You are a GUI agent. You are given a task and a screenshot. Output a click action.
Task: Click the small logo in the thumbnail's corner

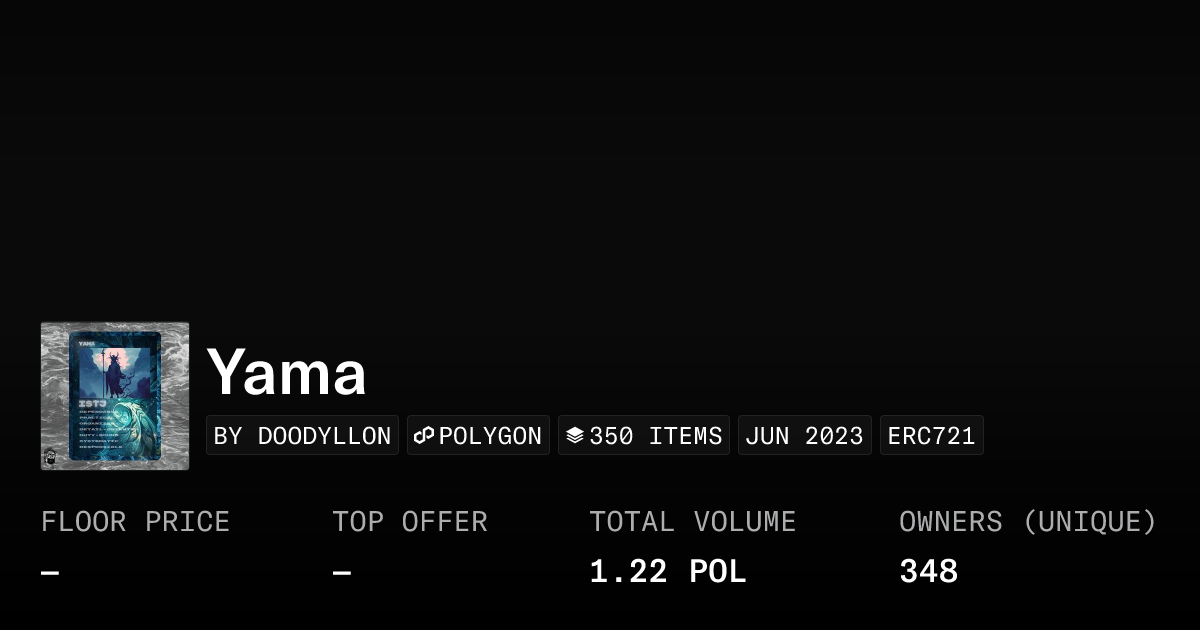coord(51,457)
